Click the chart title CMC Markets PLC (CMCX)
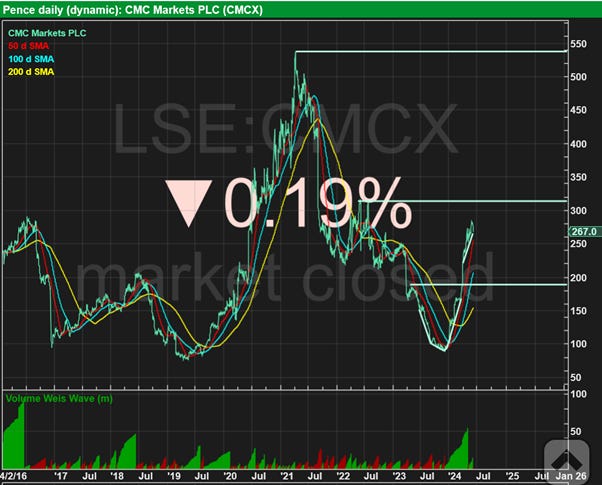This screenshot has width=602, height=485. (x=194, y=10)
